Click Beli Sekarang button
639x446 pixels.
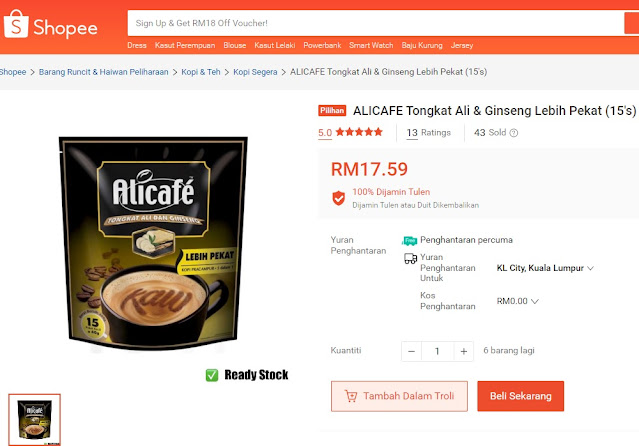pyautogui.click(x=520, y=396)
